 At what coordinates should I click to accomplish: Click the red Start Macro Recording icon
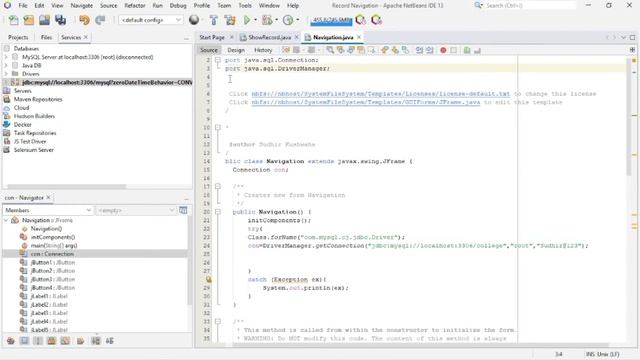pyautogui.click(x=443, y=50)
